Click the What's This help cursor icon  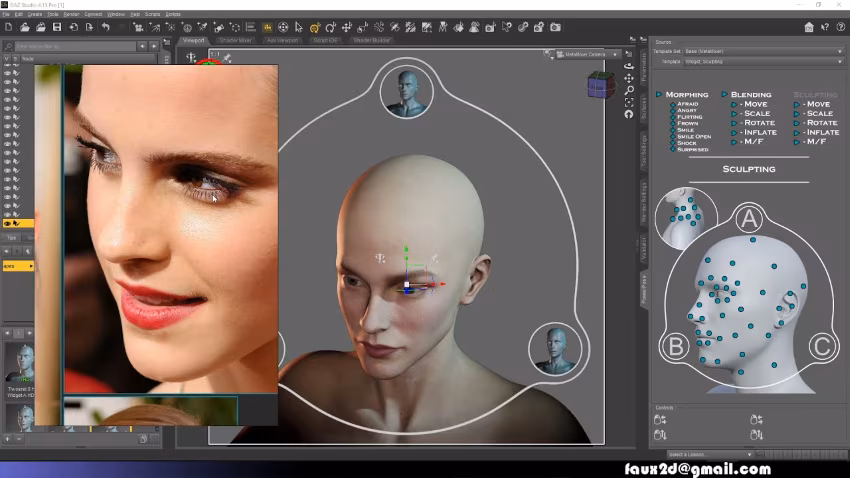[825, 27]
